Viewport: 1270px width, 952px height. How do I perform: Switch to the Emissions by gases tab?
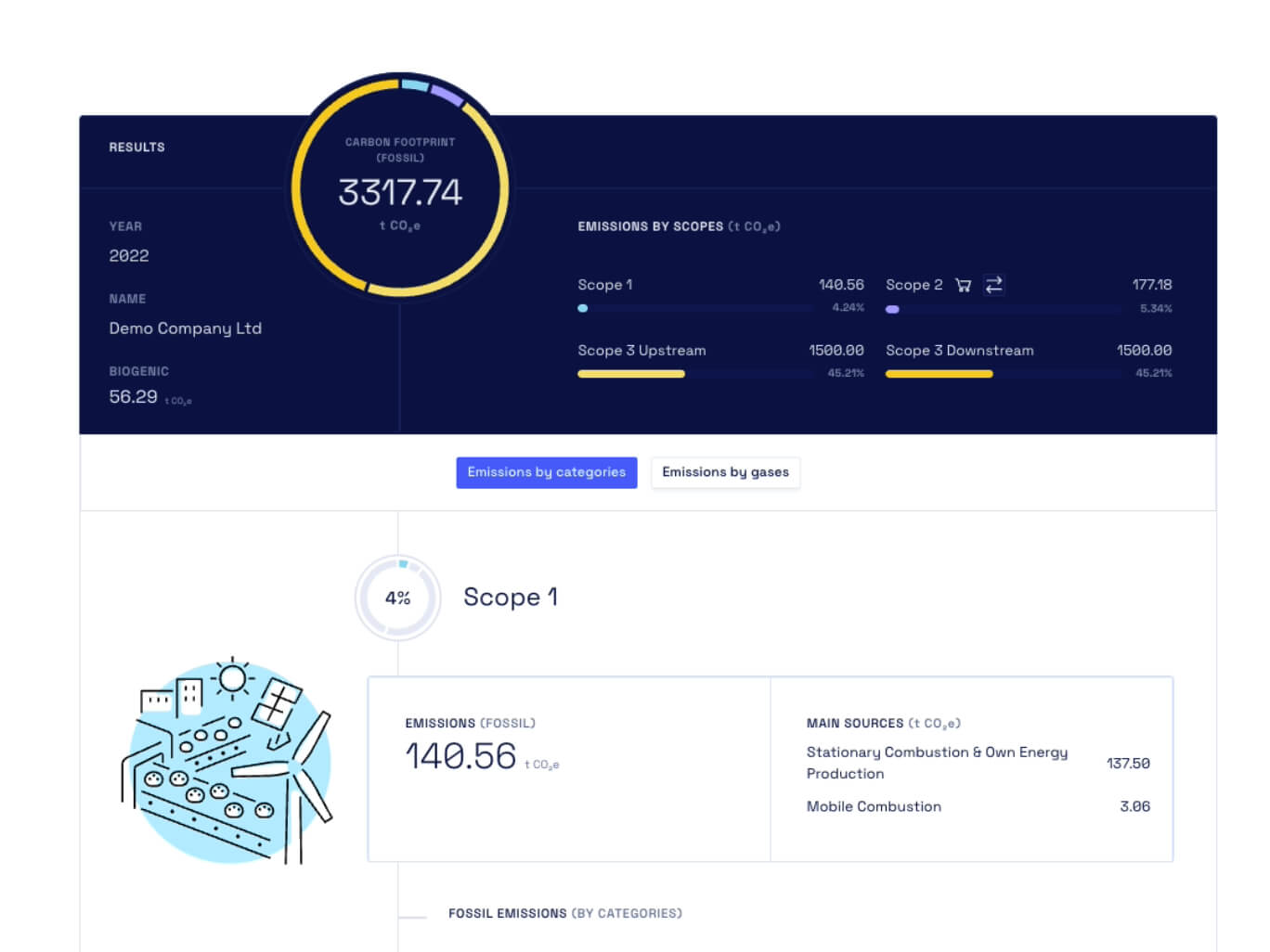click(725, 472)
